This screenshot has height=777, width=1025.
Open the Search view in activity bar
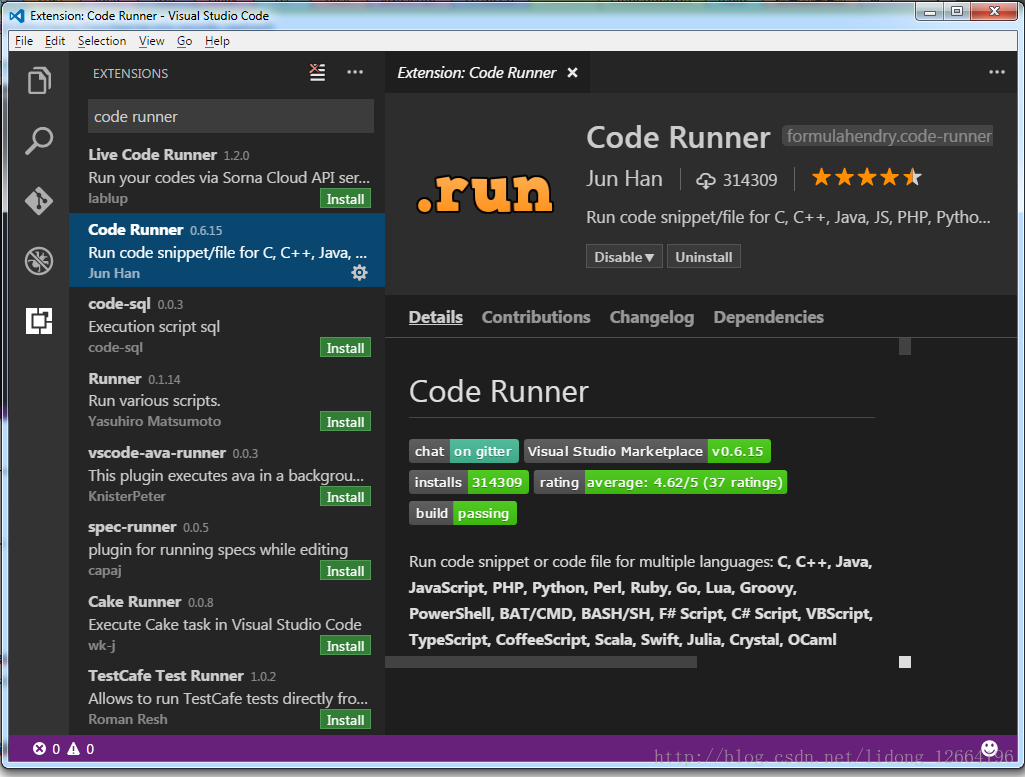pyautogui.click(x=39, y=141)
